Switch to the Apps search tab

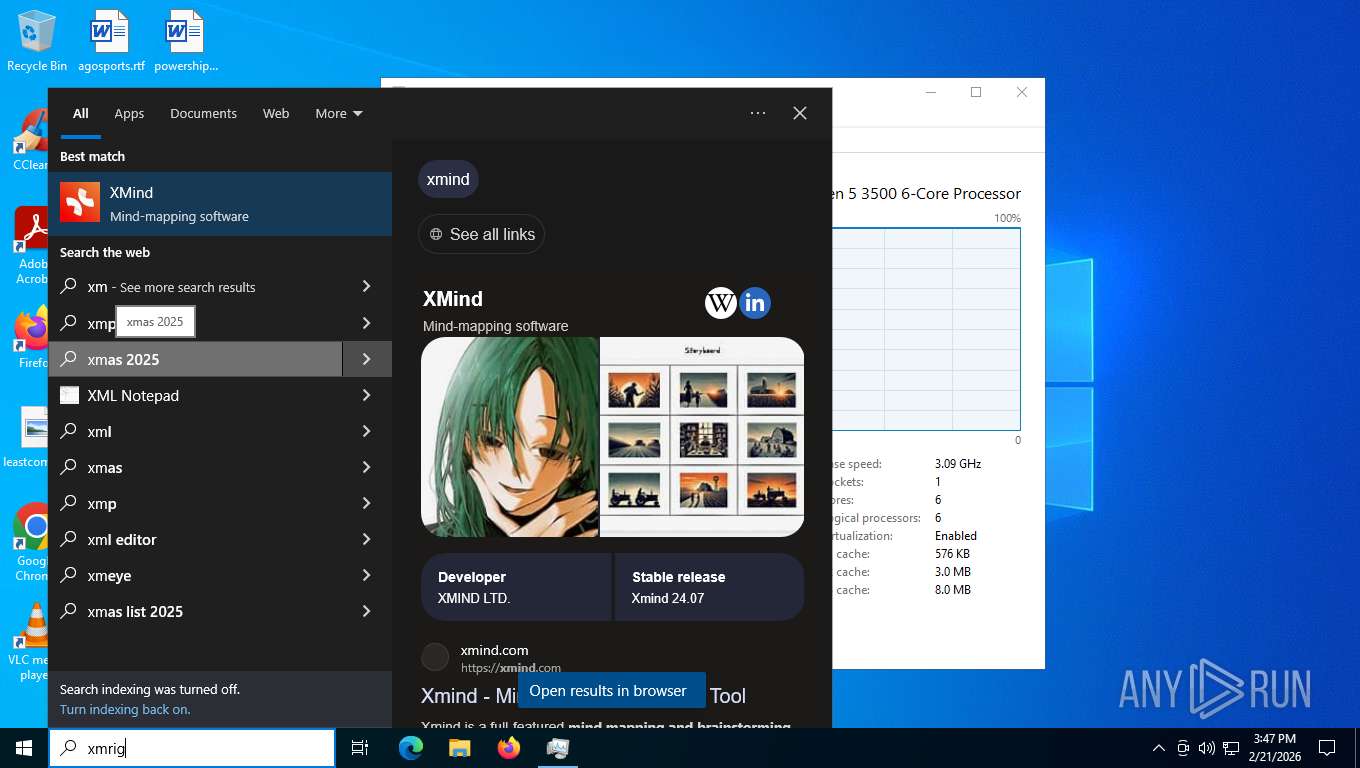[x=129, y=113]
